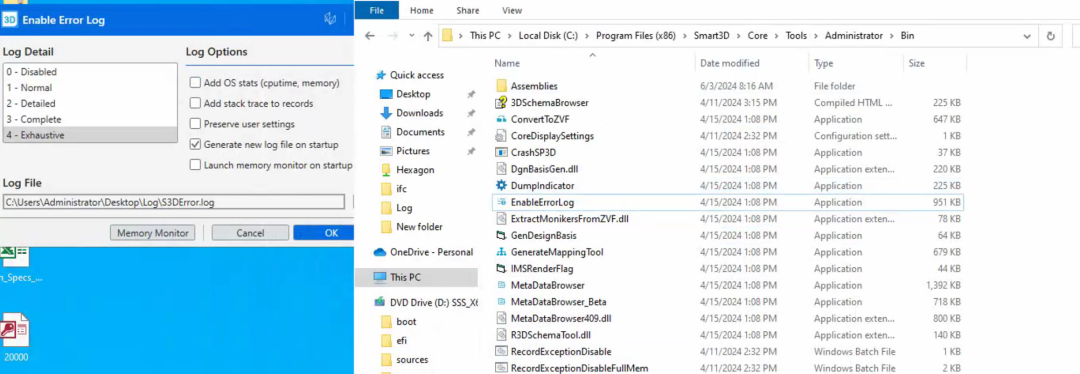
Task: Go up one folder level
Action: pos(428,36)
